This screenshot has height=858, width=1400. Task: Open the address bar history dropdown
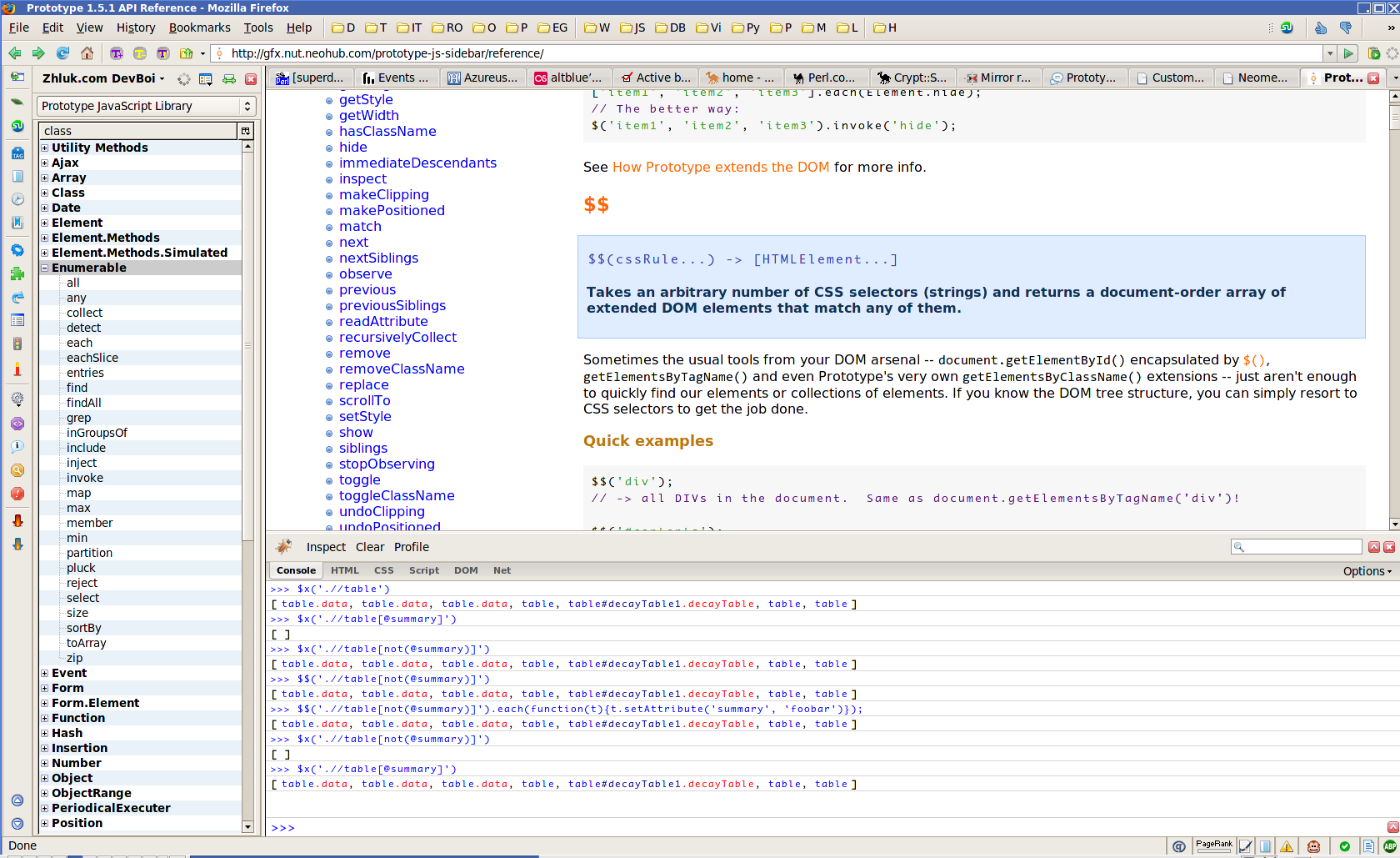[x=1329, y=53]
